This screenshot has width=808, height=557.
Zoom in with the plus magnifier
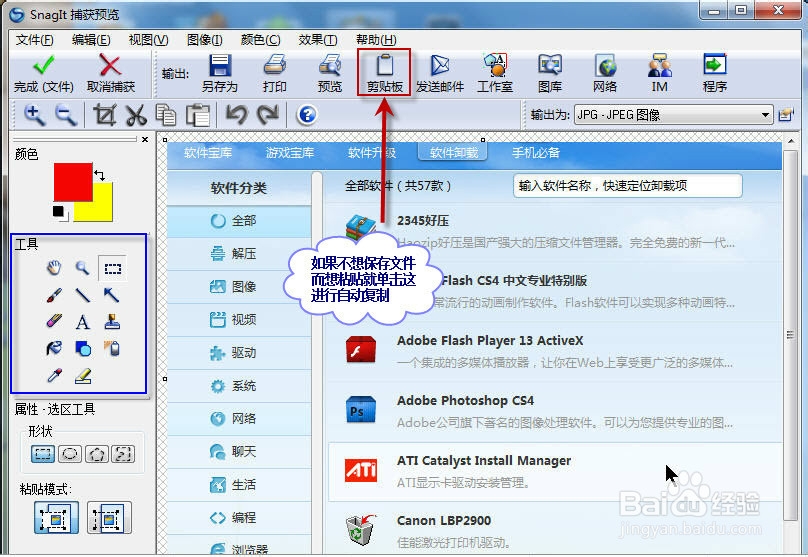pyautogui.click(x=35, y=115)
